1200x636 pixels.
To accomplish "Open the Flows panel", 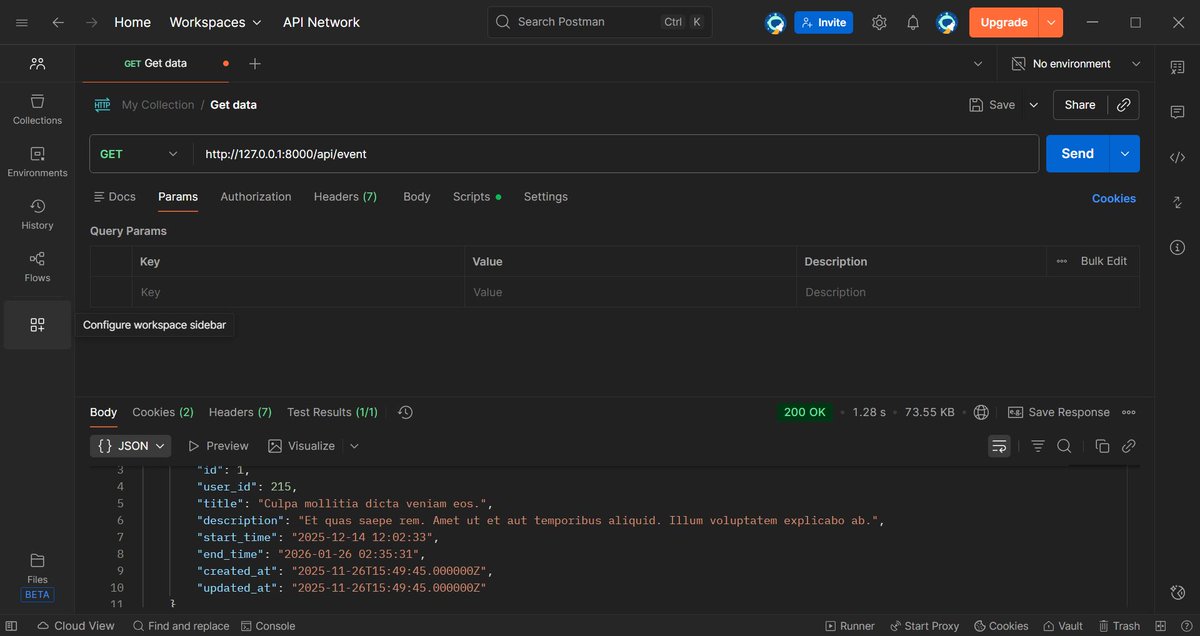I will pos(36,267).
